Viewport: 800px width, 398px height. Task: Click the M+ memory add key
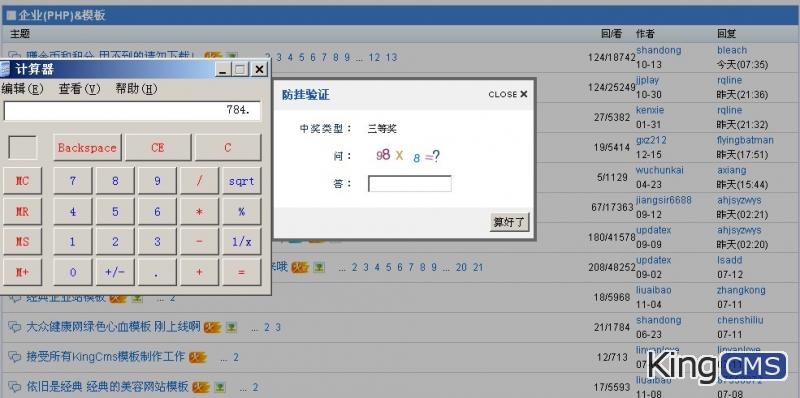coord(22,272)
